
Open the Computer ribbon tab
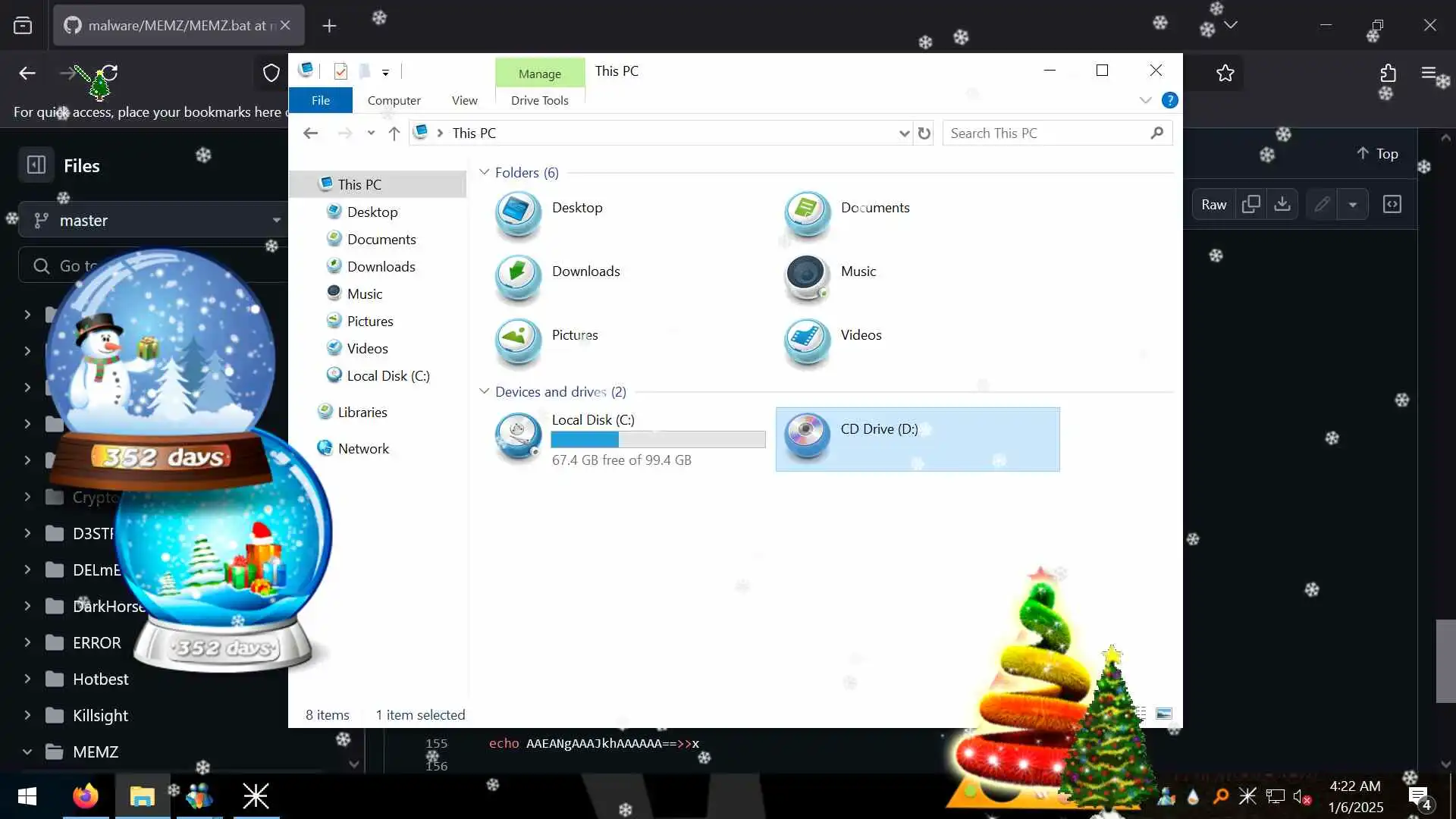pyautogui.click(x=394, y=100)
